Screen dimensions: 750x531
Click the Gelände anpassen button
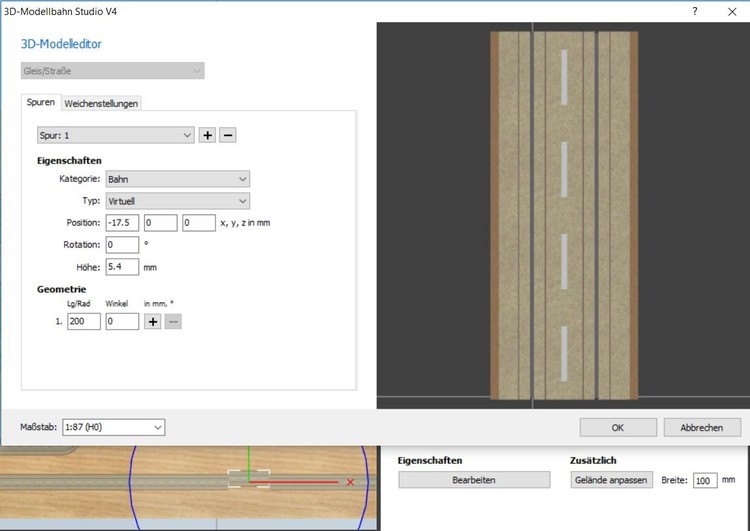[x=611, y=480]
